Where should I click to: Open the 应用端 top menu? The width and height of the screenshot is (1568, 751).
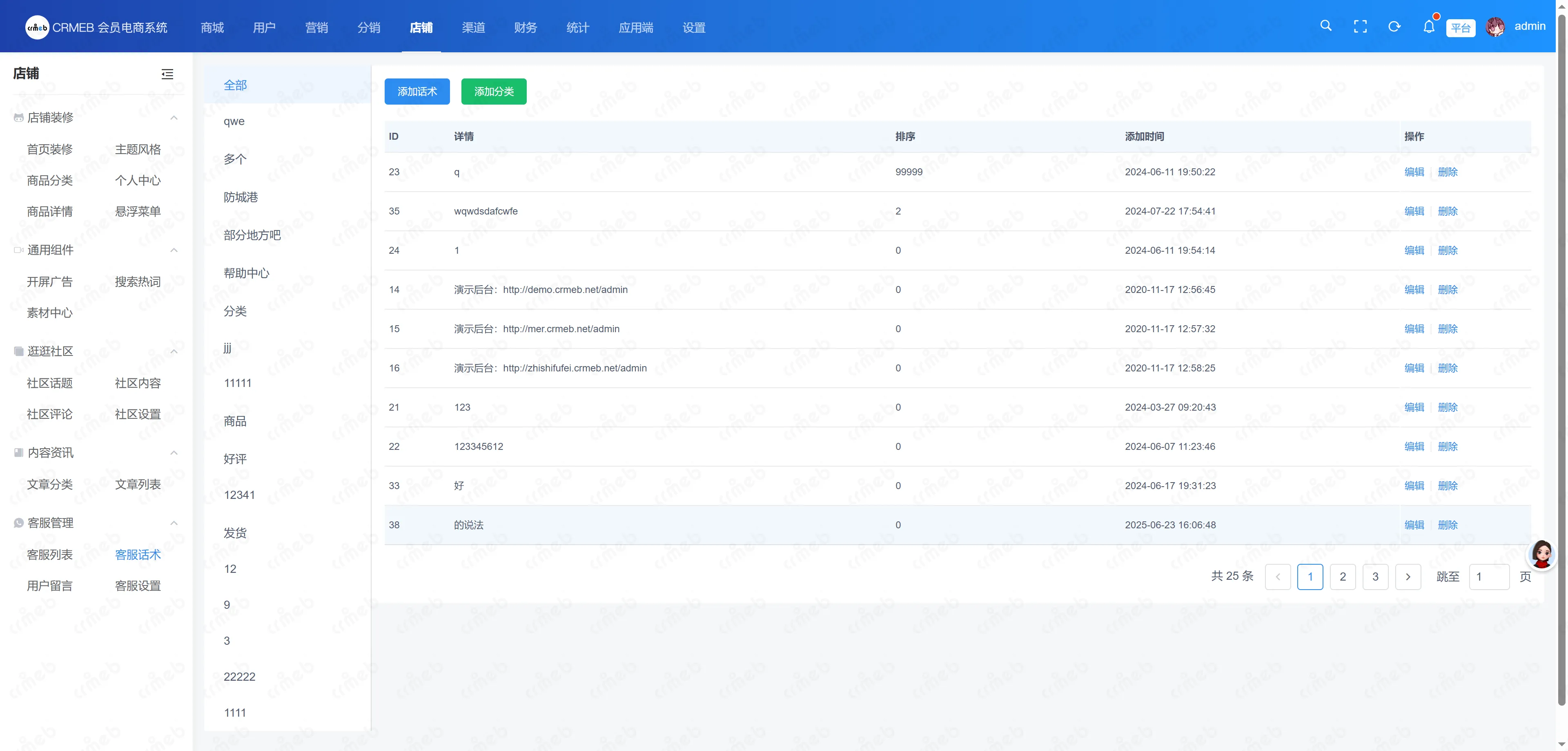635,27
